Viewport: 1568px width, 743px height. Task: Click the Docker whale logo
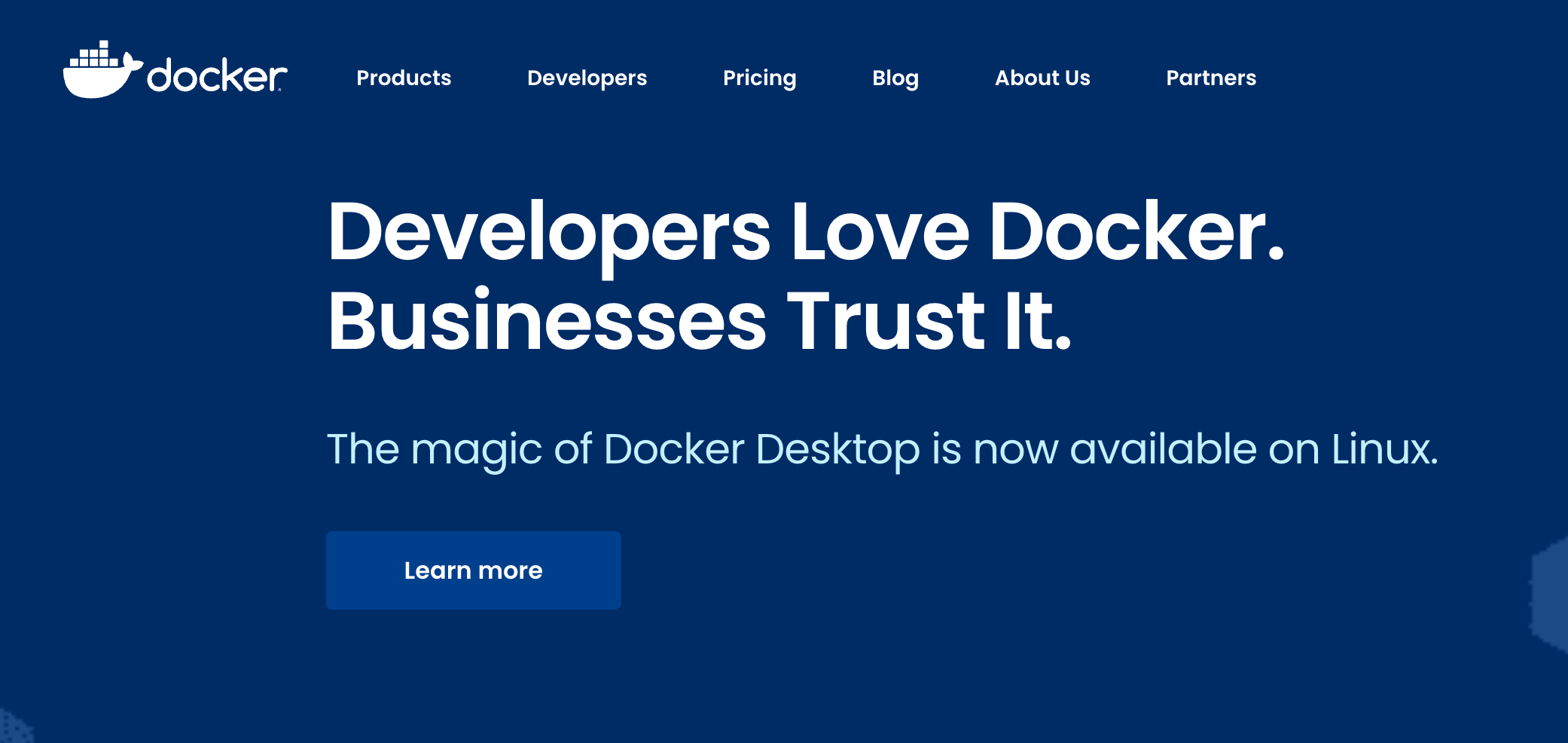point(175,69)
